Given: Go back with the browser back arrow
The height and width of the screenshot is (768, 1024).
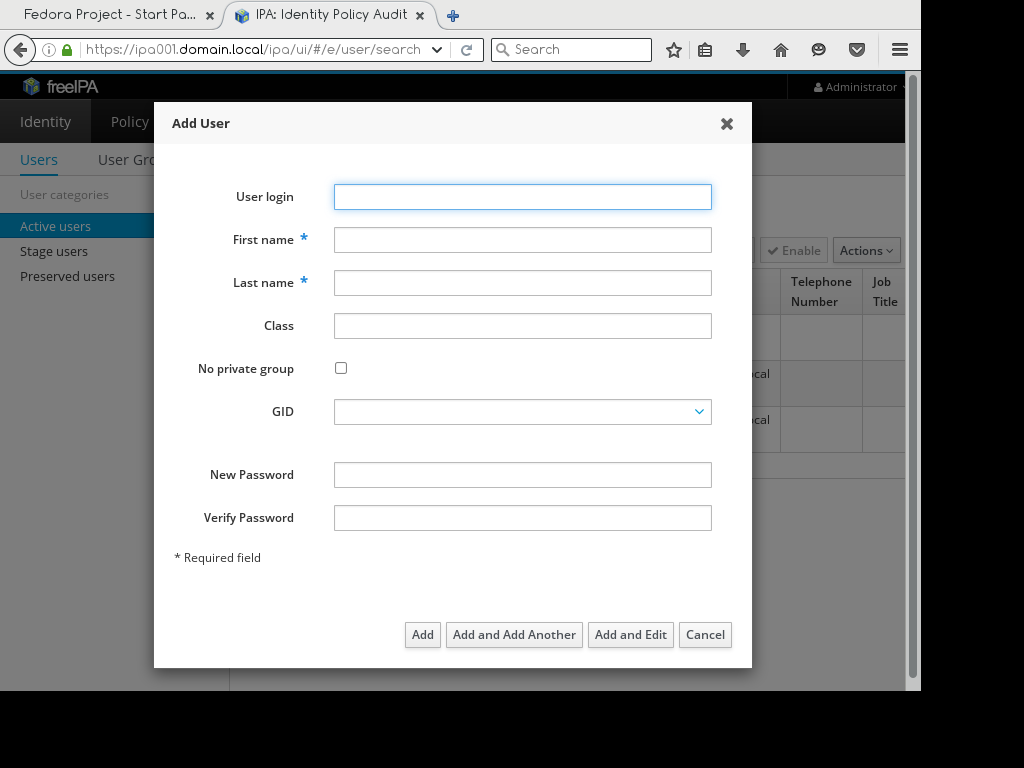Looking at the screenshot, I should pos(20,50).
